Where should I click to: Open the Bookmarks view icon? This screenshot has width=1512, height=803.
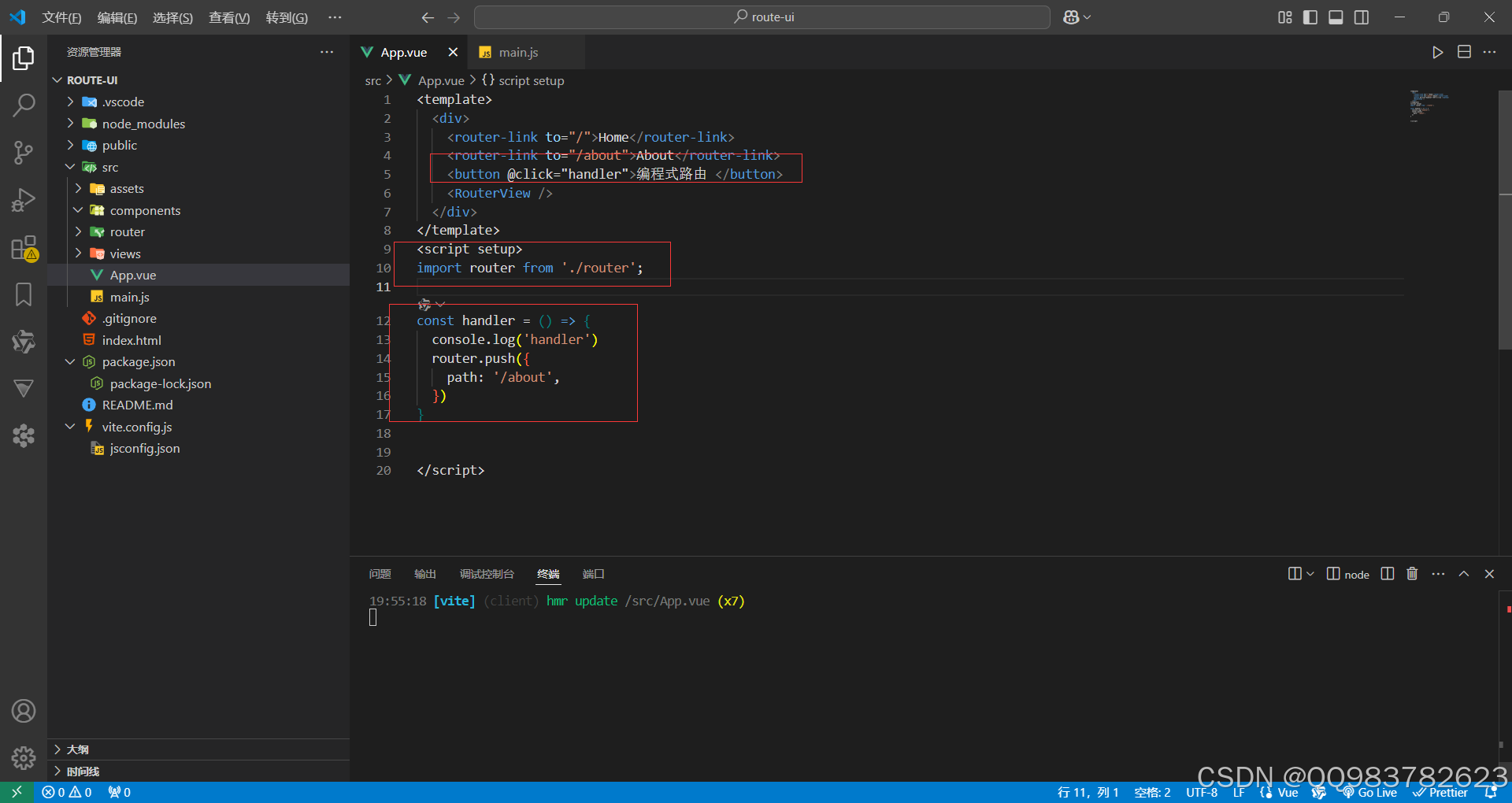24,294
